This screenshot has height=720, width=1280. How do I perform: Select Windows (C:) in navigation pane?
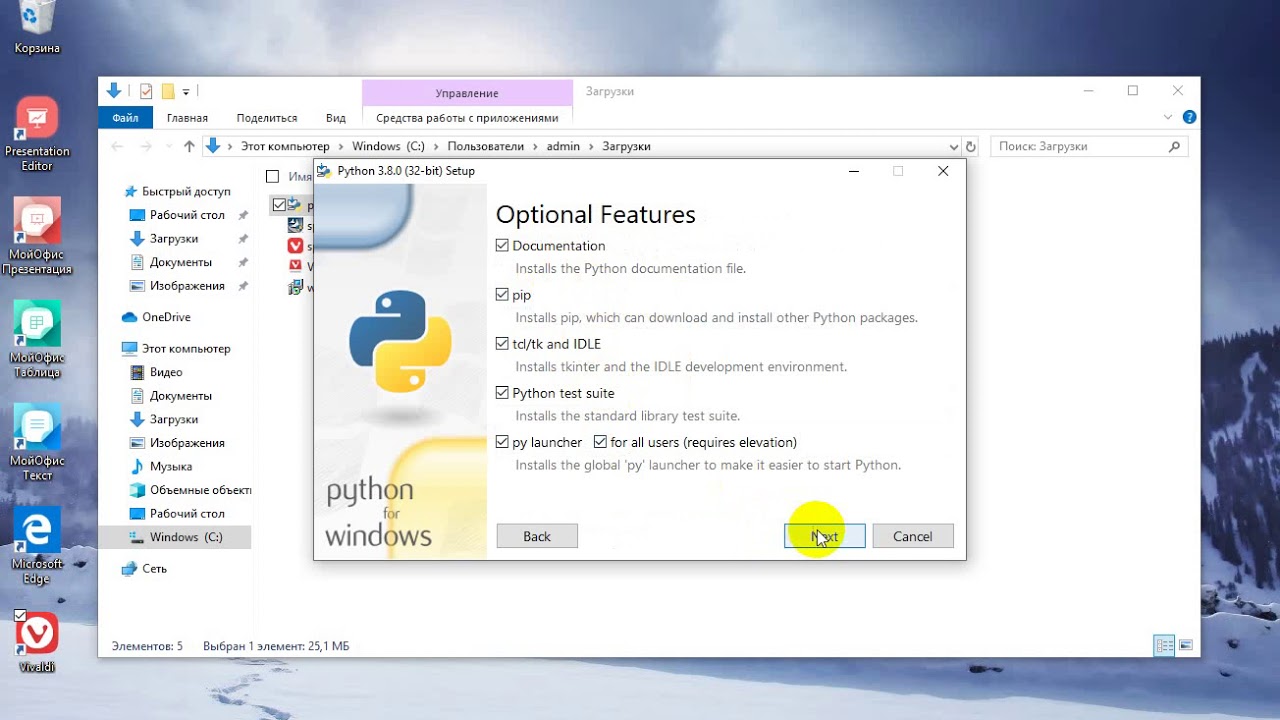(x=176, y=537)
